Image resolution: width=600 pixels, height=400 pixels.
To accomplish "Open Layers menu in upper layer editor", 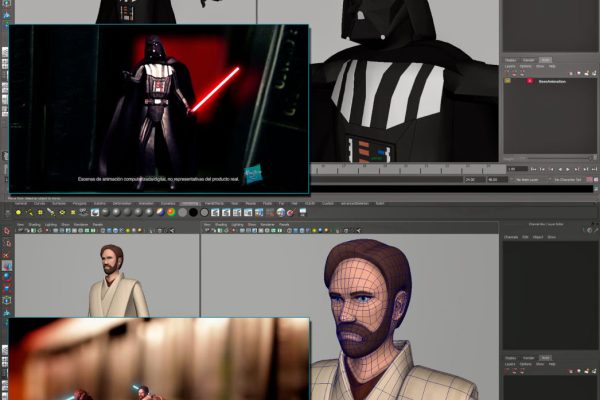I will click(x=510, y=66).
